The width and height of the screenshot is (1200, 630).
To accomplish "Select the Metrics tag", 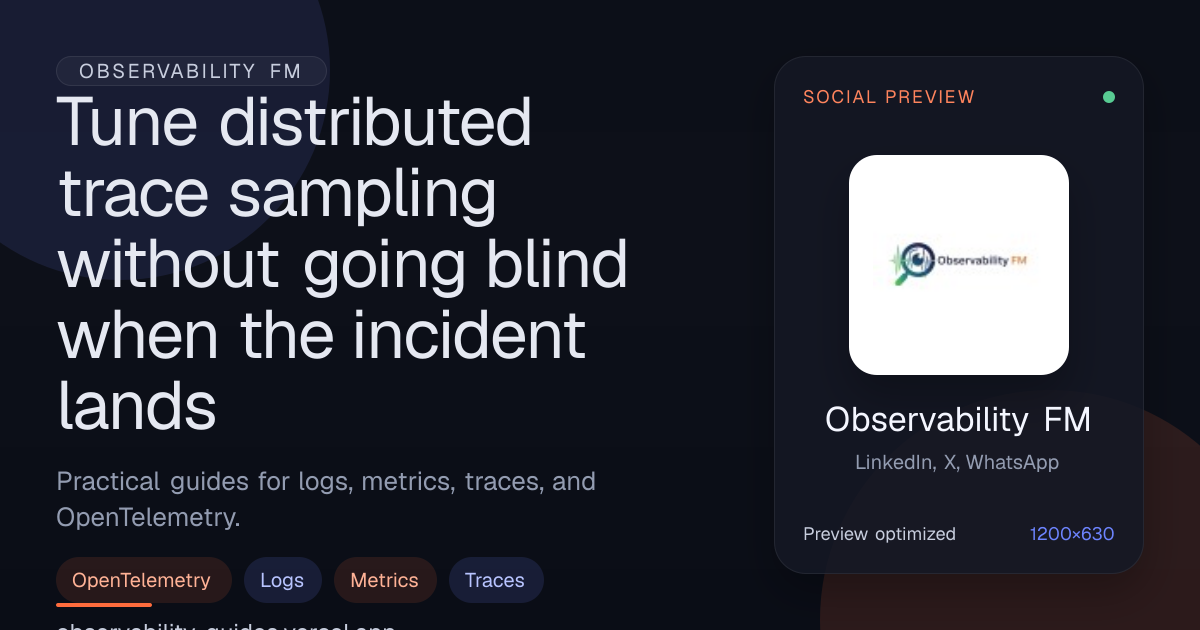I will [385, 580].
